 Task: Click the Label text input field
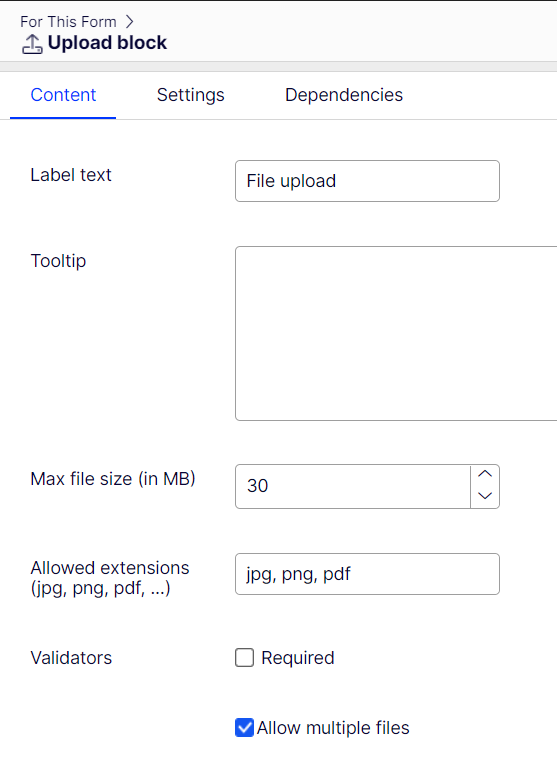367,181
